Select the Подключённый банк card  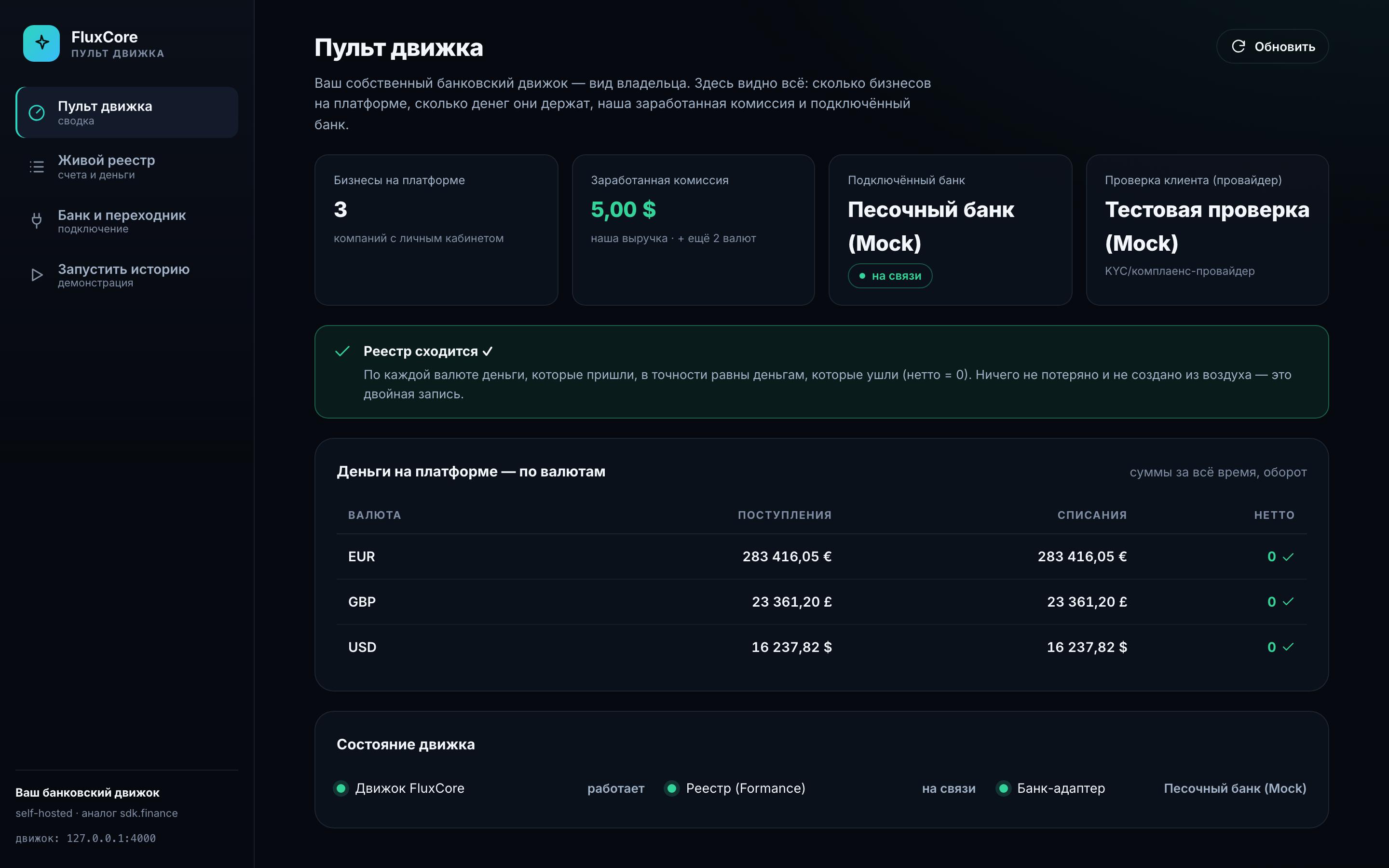[x=951, y=230]
